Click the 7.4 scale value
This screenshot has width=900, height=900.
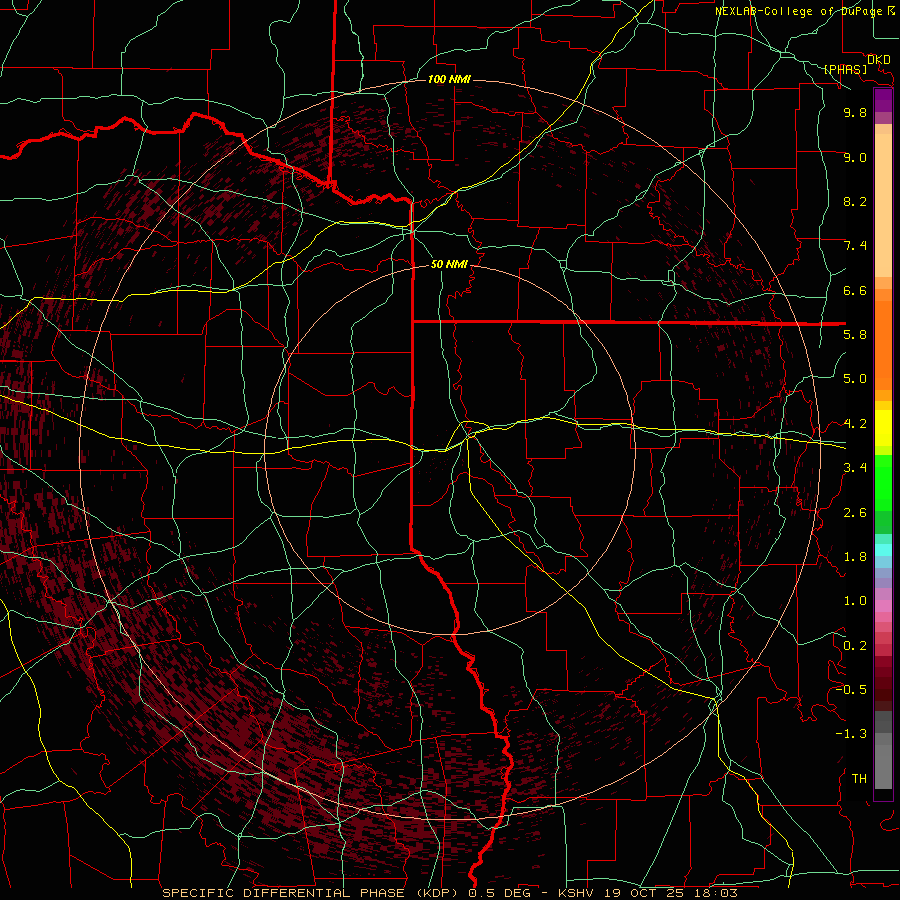[855, 246]
